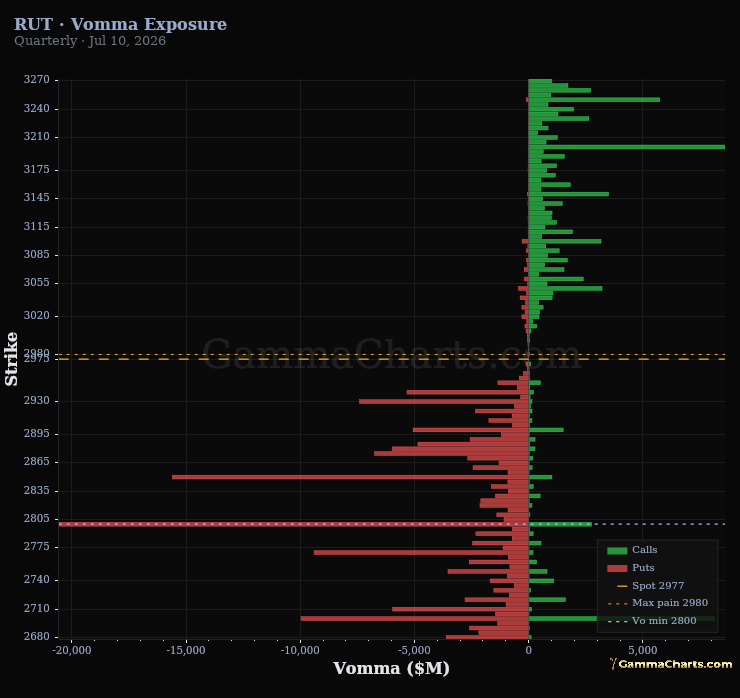Click the 3270 strike axis label
The image size is (740, 698).
click(37, 79)
